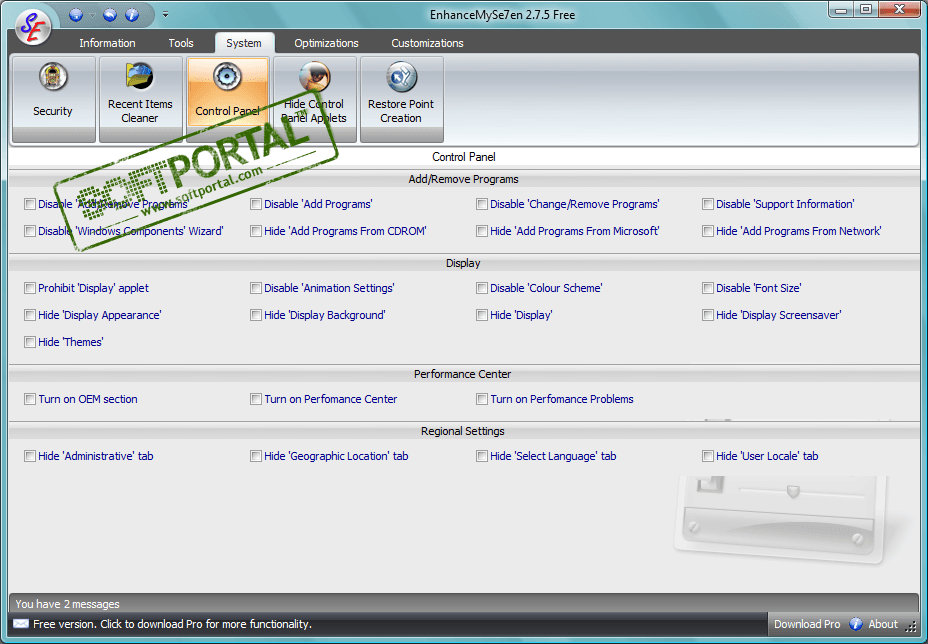Check Turn on Perfomance Center
Viewport: 928px width, 644px height.
(256, 399)
